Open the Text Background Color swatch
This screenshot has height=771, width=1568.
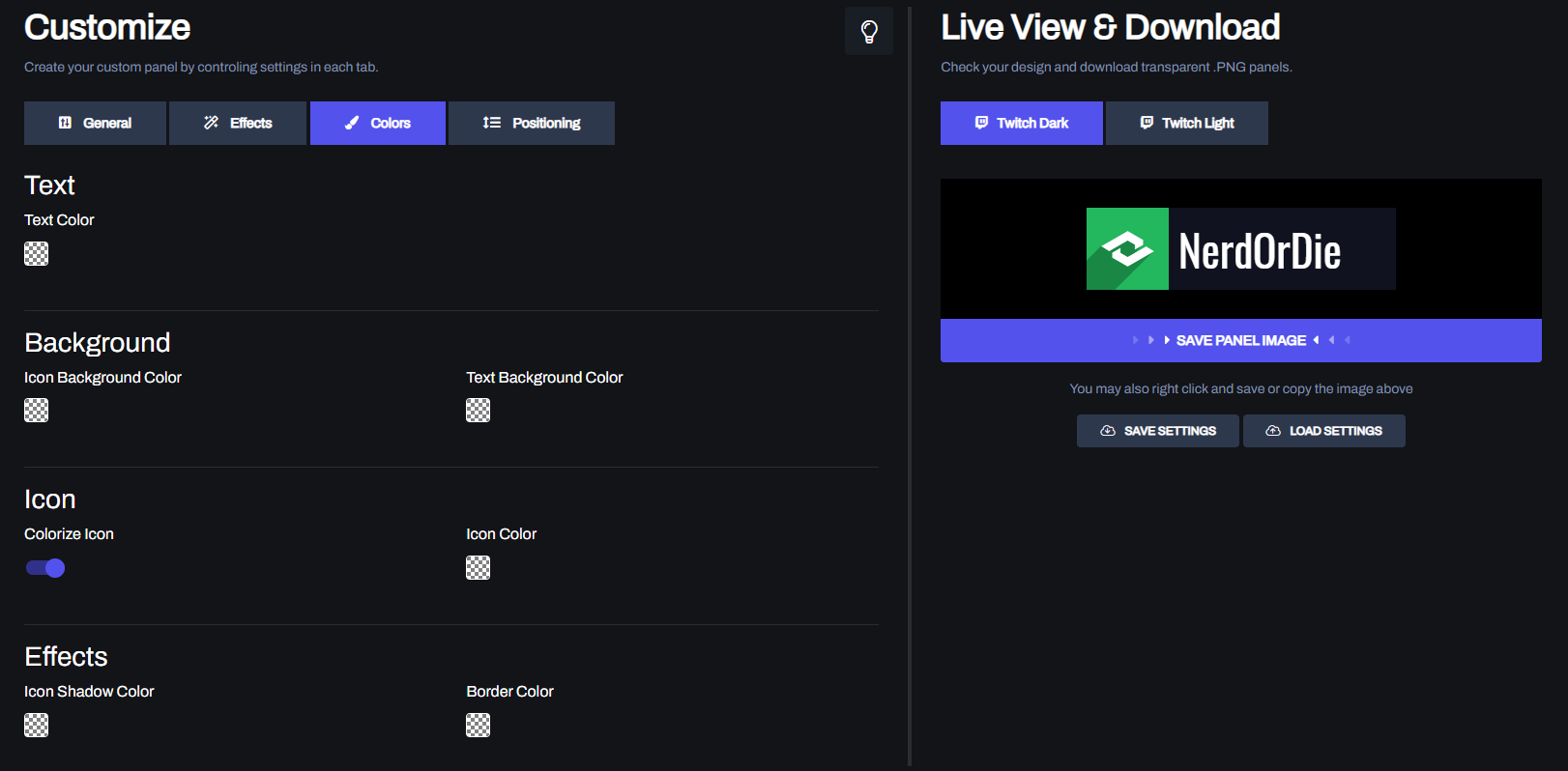coord(478,411)
